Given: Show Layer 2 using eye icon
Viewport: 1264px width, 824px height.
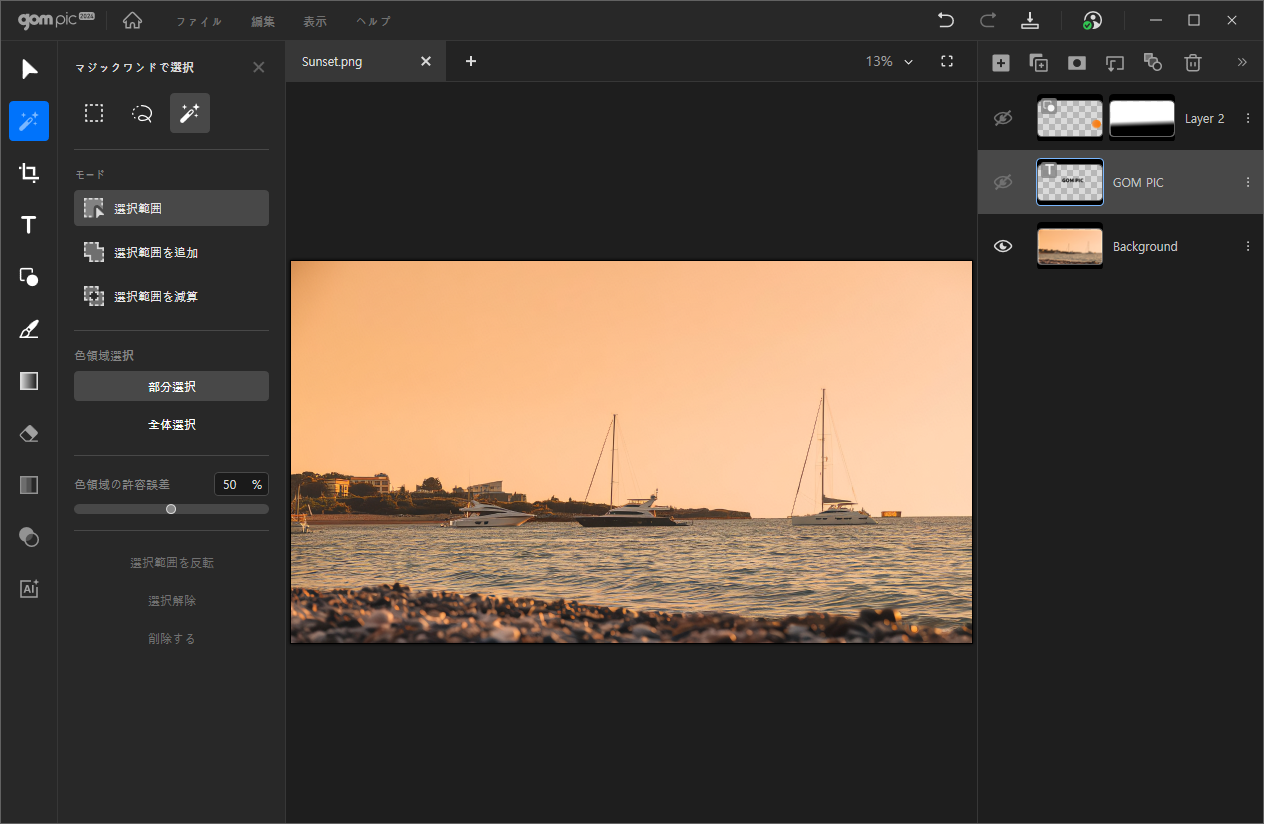Looking at the screenshot, I should pos(1003,118).
